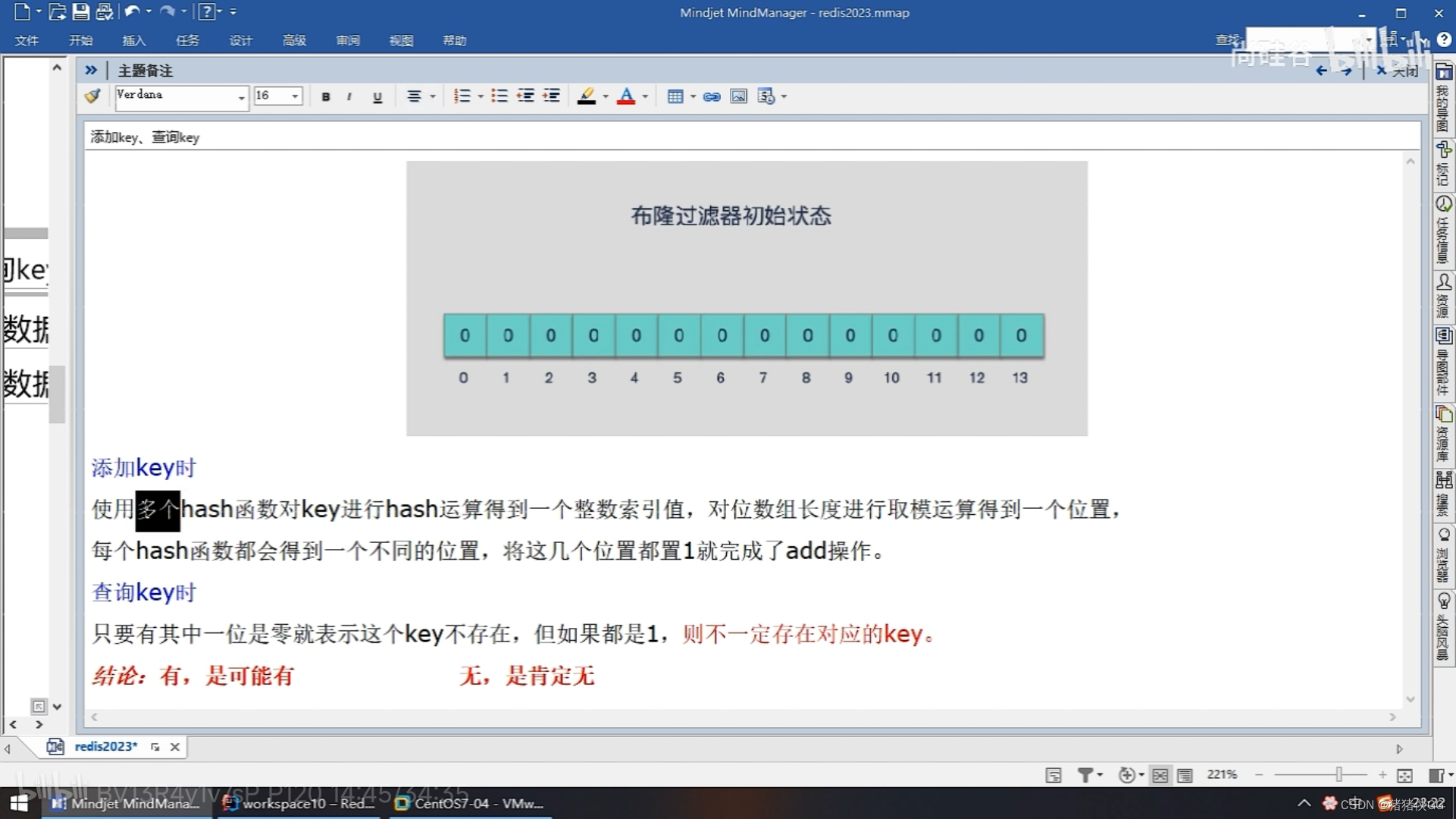Open the numbered list style dropdown
The height and width of the screenshot is (819, 1456).
(481, 96)
